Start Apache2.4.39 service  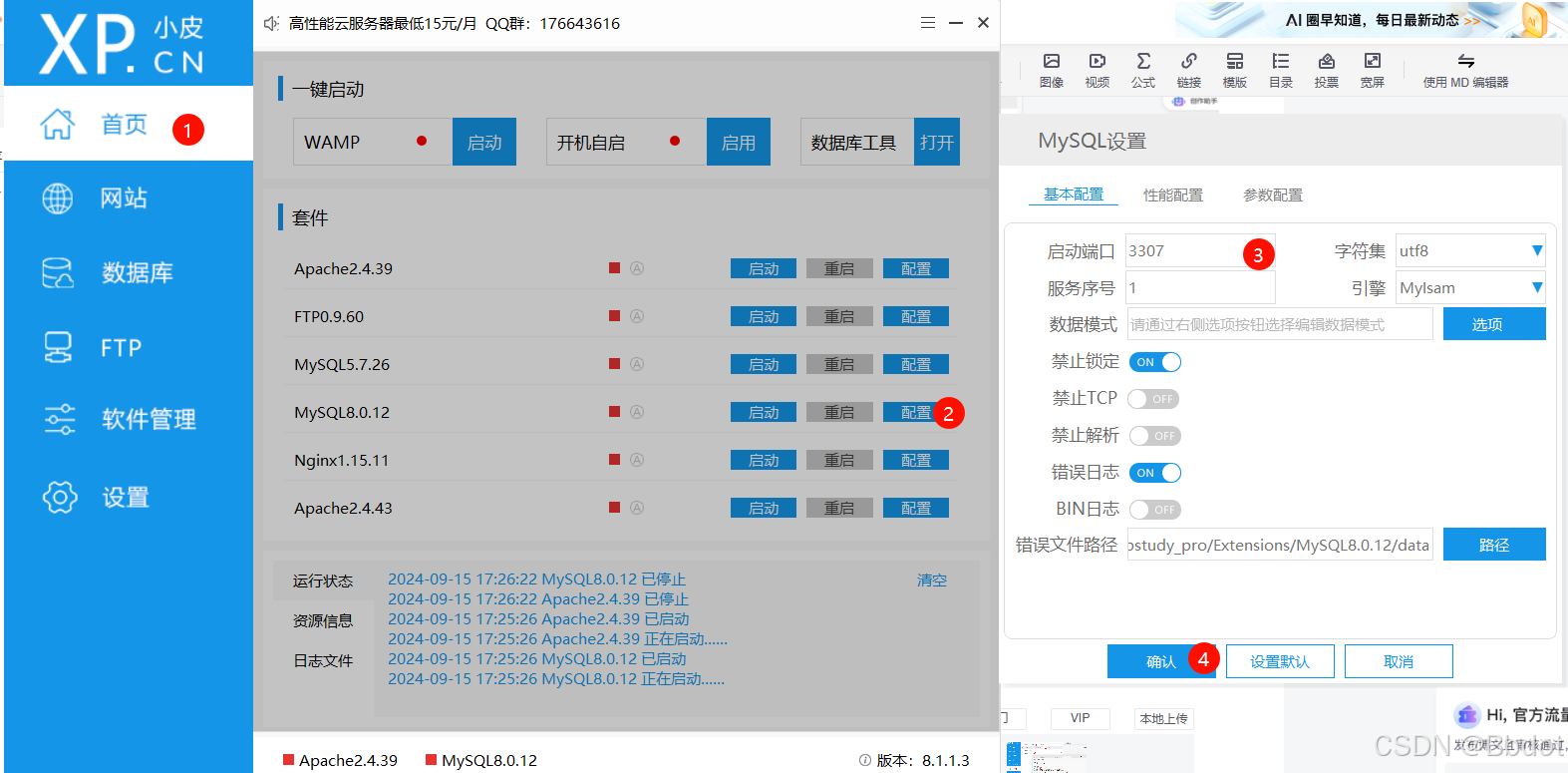click(764, 268)
